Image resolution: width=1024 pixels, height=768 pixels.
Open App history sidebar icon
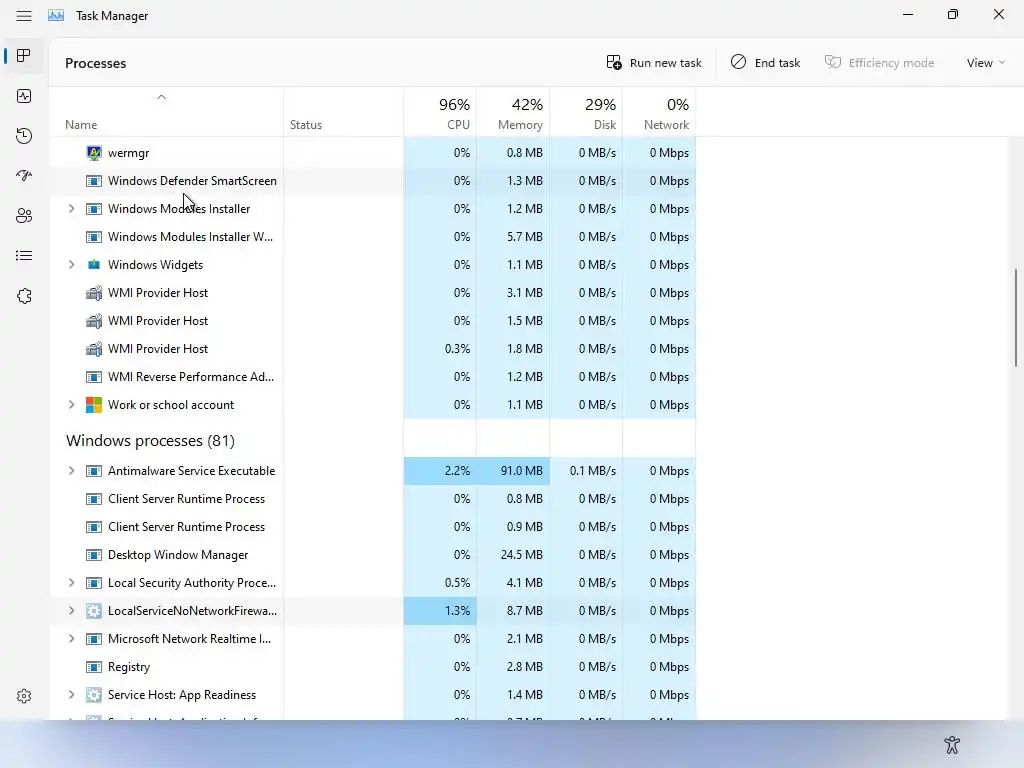tap(24, 136)
